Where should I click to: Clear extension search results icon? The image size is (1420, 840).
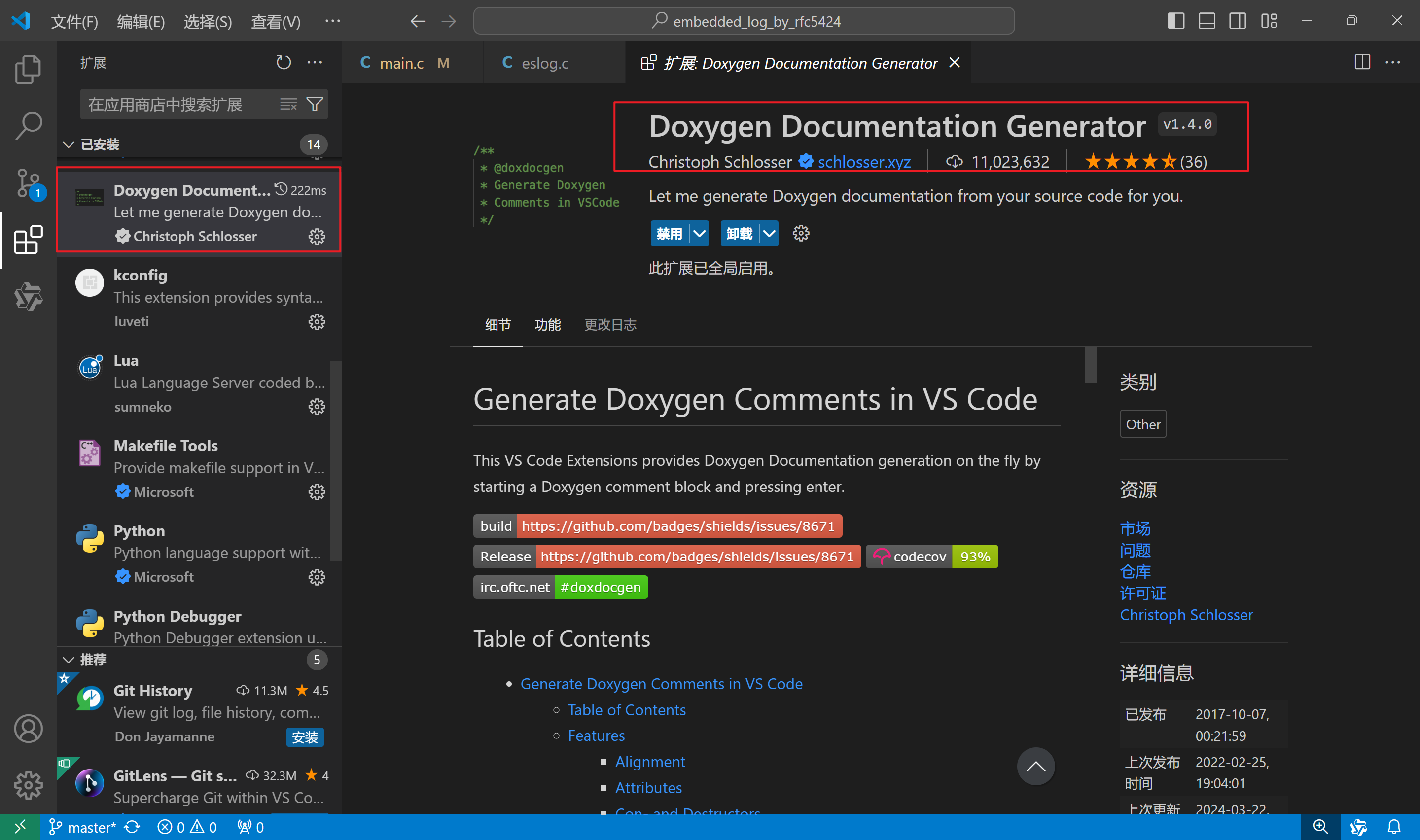[288, 104]
